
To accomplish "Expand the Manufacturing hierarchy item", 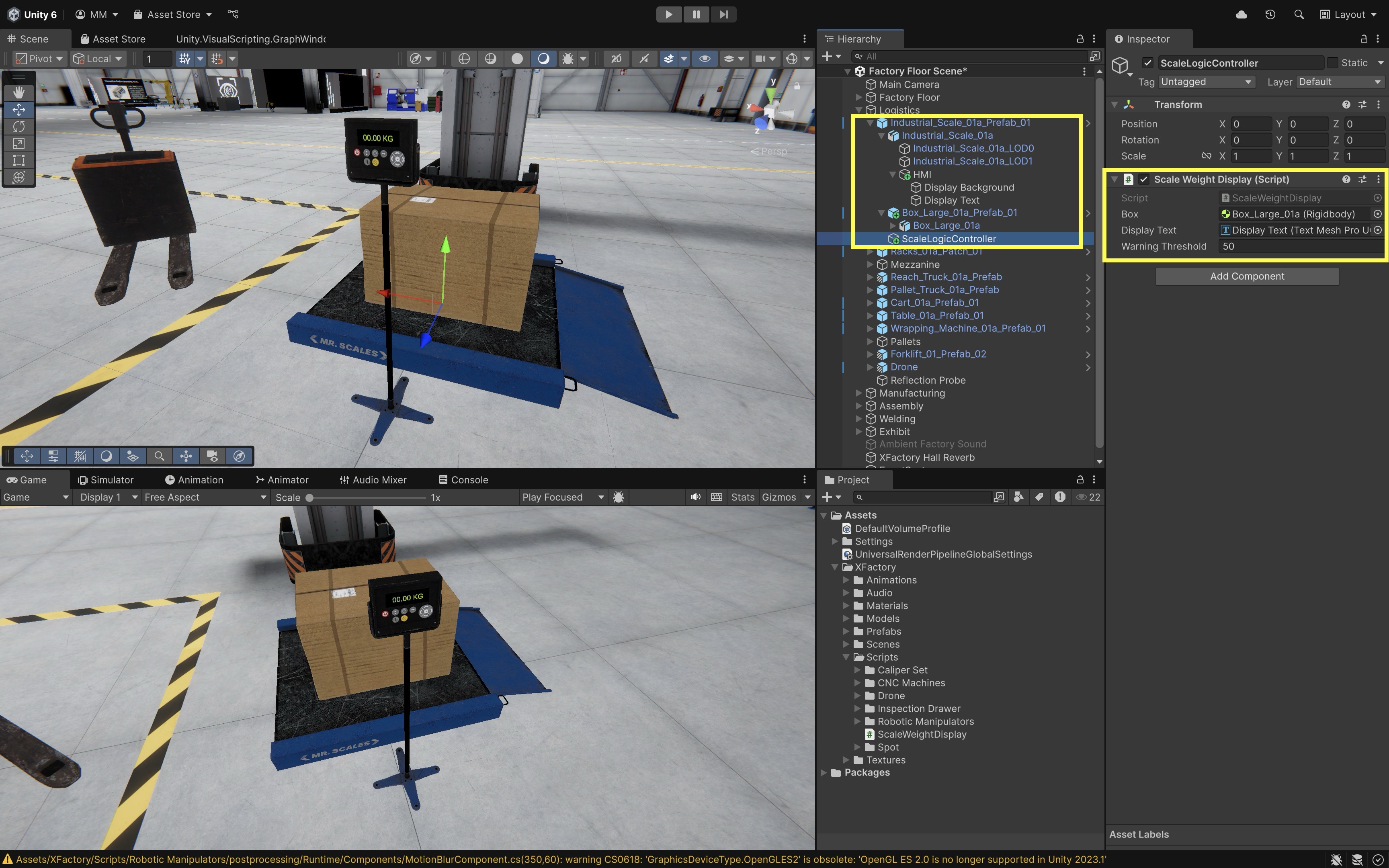I will pyautogui.click(x=858, y=393).
